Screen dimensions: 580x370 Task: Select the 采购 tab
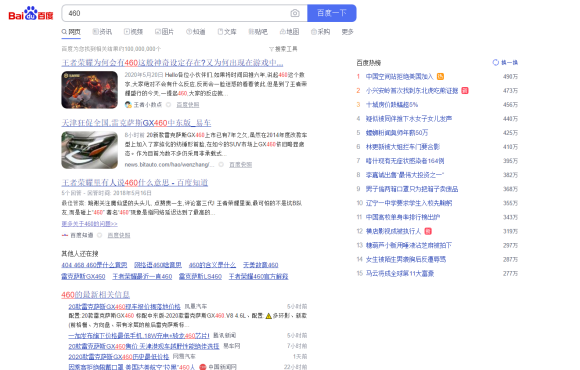pos(320,32)
